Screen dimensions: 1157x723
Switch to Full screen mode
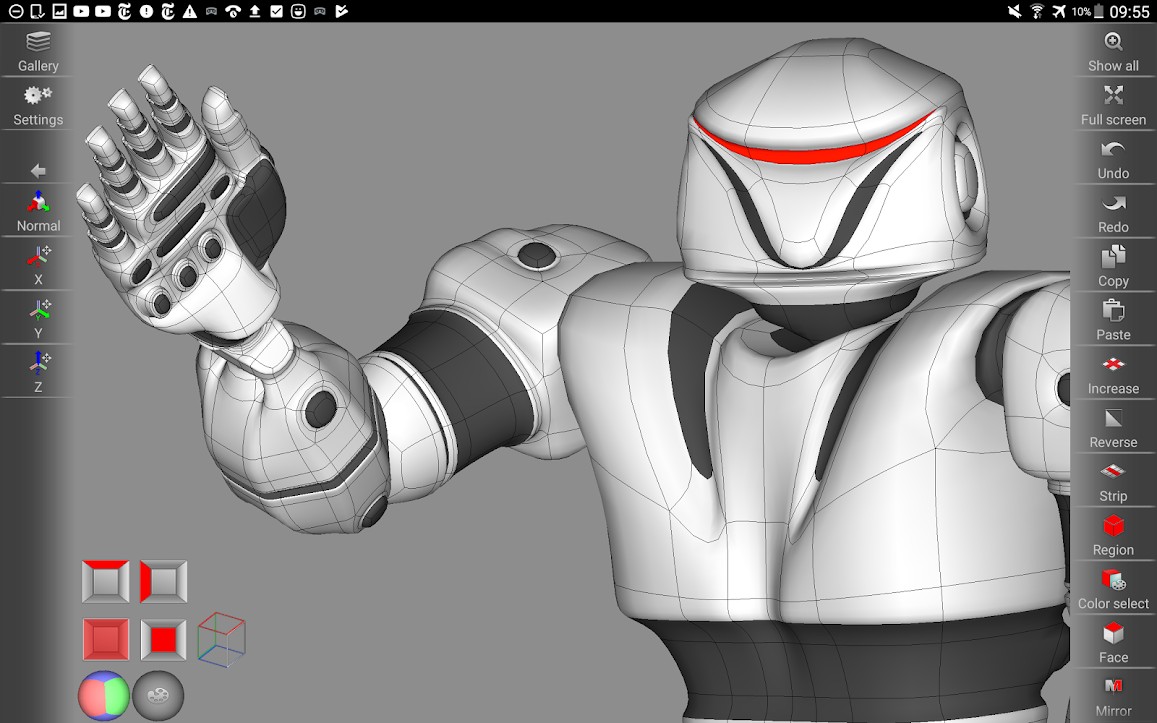click(1113, 105)
